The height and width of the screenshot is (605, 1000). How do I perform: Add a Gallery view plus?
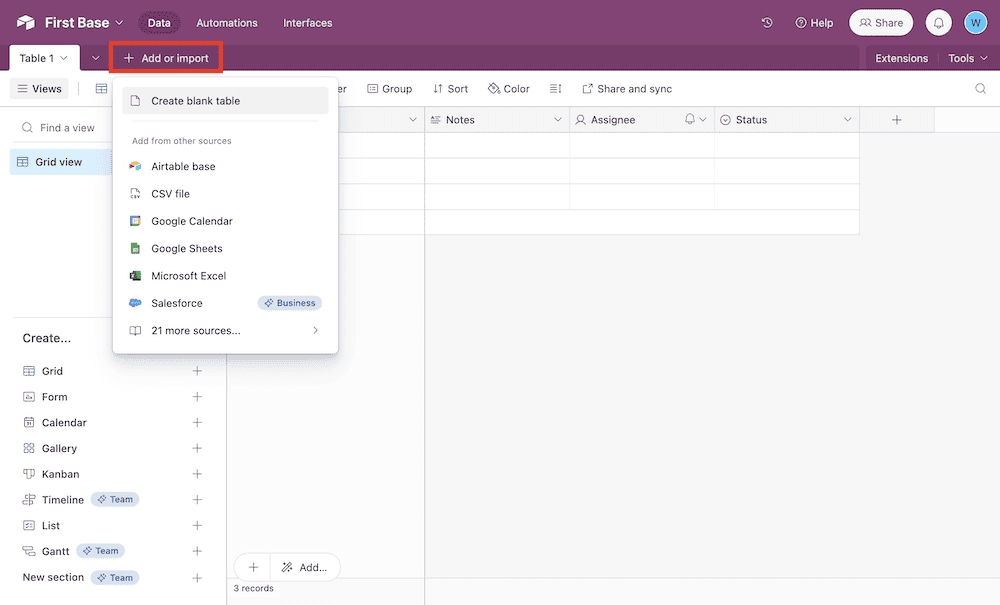(x=197, y=448)
